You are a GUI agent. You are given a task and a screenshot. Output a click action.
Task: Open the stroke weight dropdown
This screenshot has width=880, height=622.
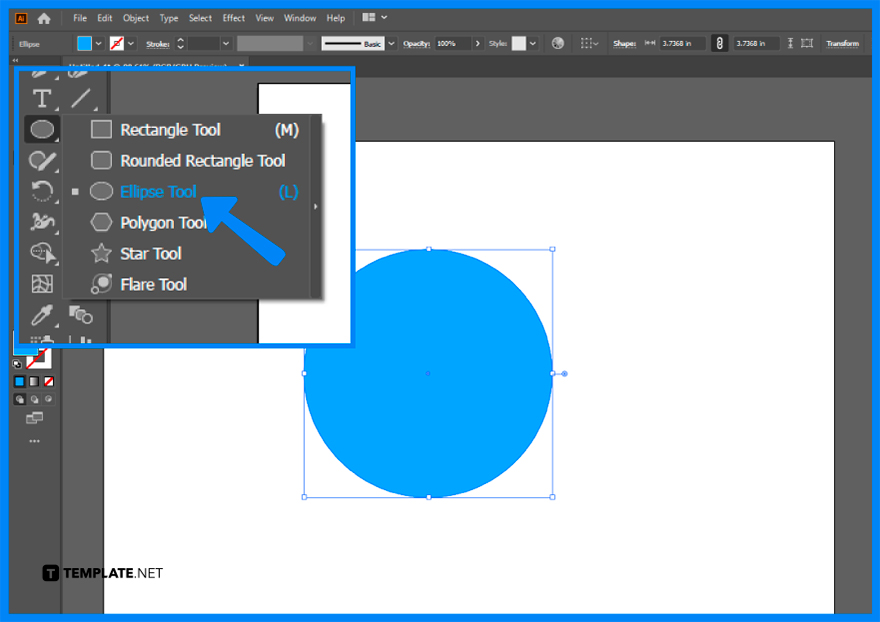(x=227, y=43)
